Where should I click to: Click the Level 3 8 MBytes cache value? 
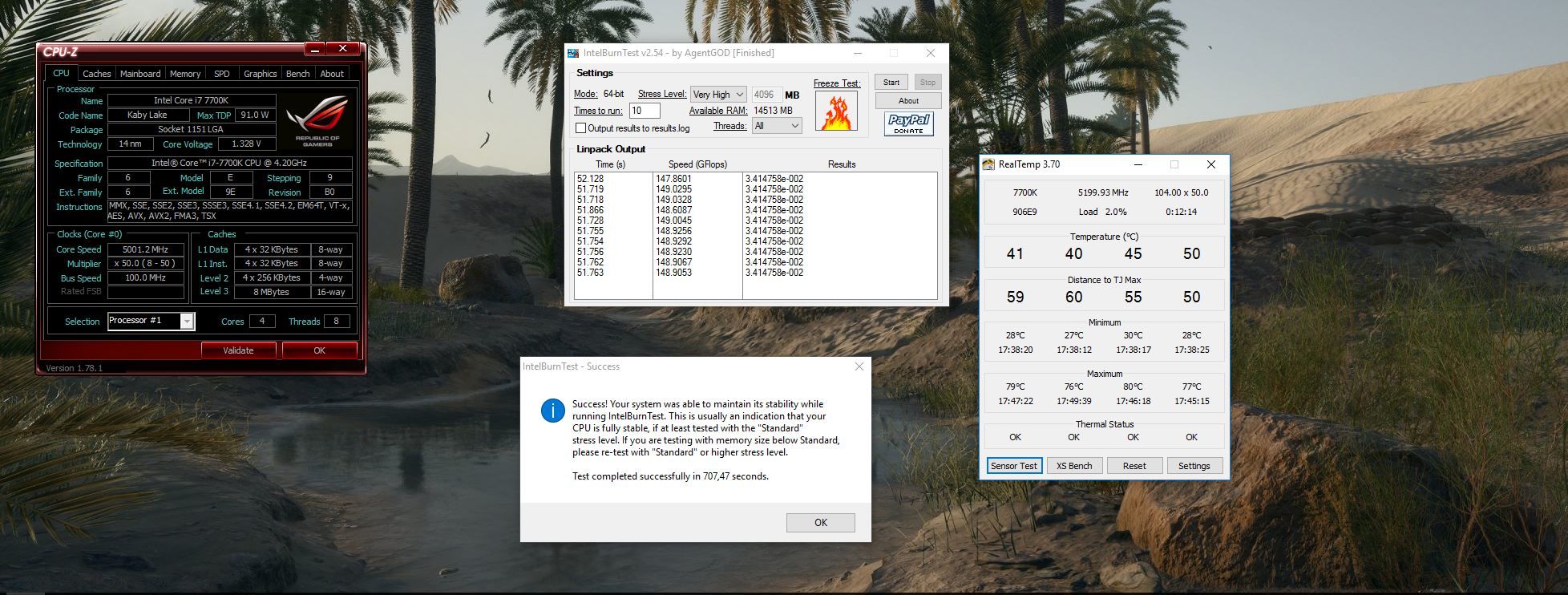pyautogui.click(x=272, y=292)
